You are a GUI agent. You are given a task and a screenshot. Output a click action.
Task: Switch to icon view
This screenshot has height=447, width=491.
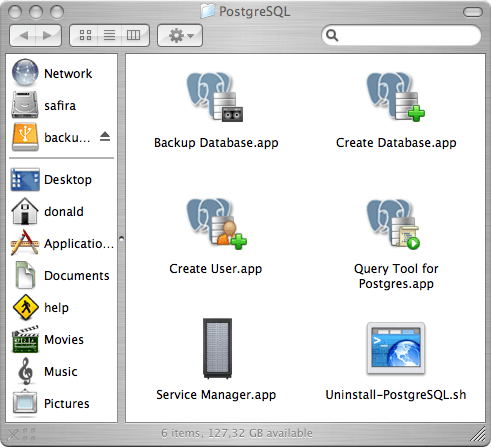tap(85, 35)
